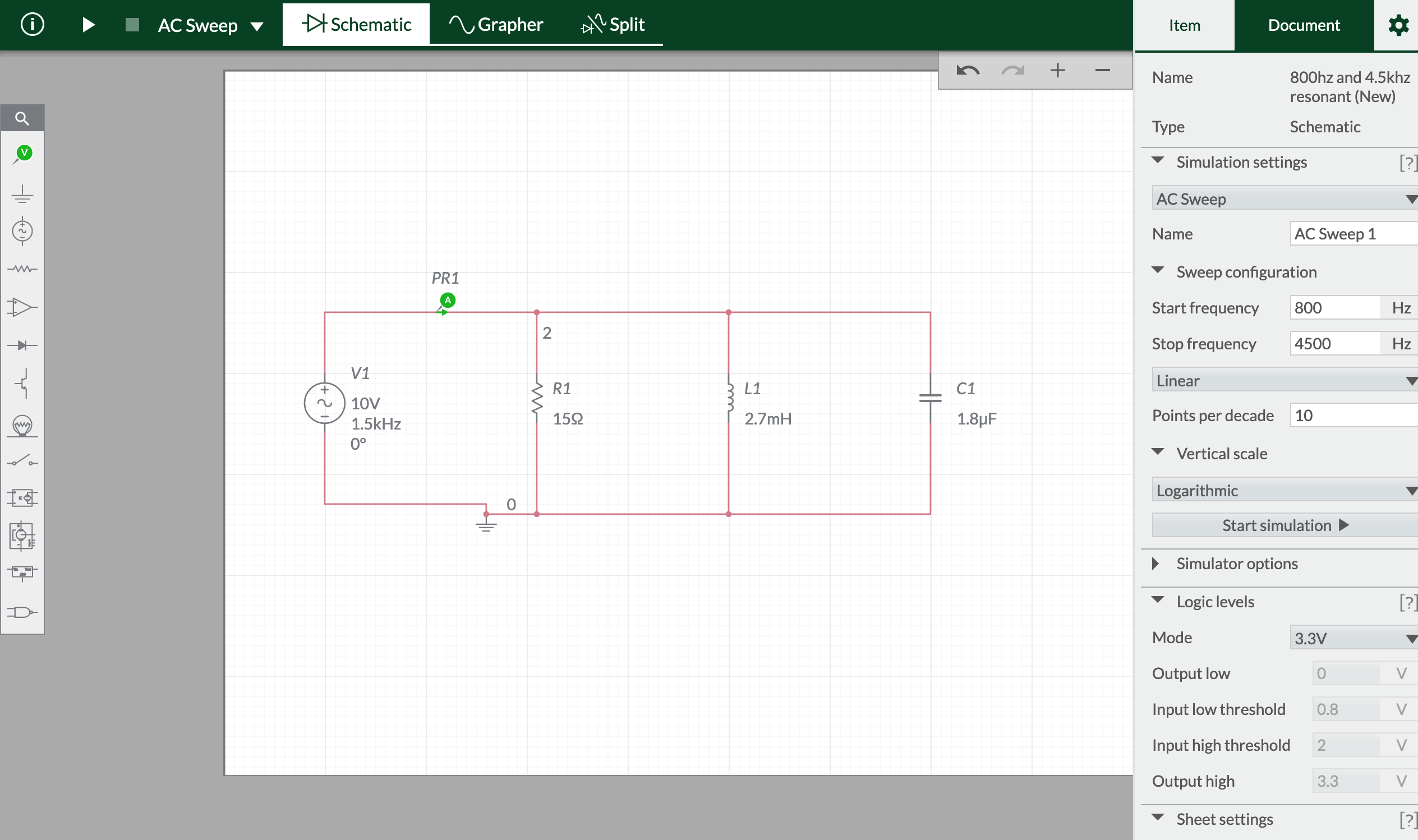
Task: Switch to the Grapher view
Action: 496,24
